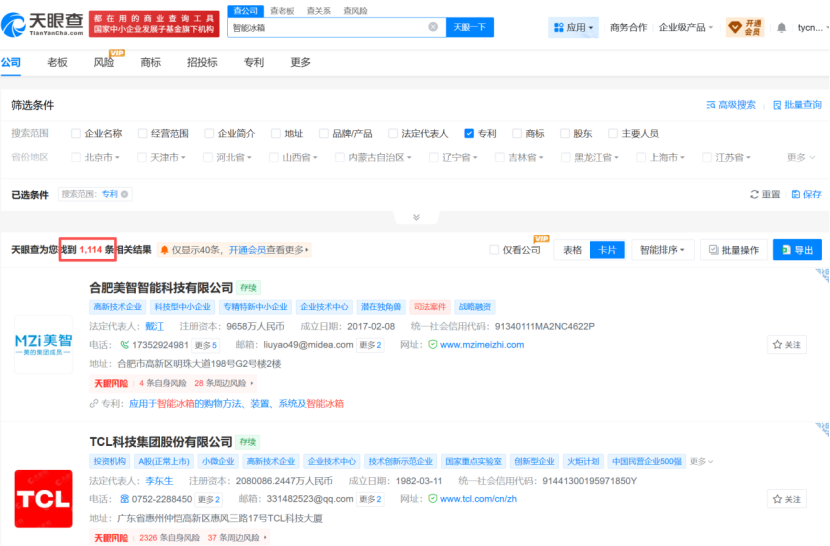Screen dimensions: 830x546
Task: Tick the 商标 search scope checkbox
Action: coord(517,133)
